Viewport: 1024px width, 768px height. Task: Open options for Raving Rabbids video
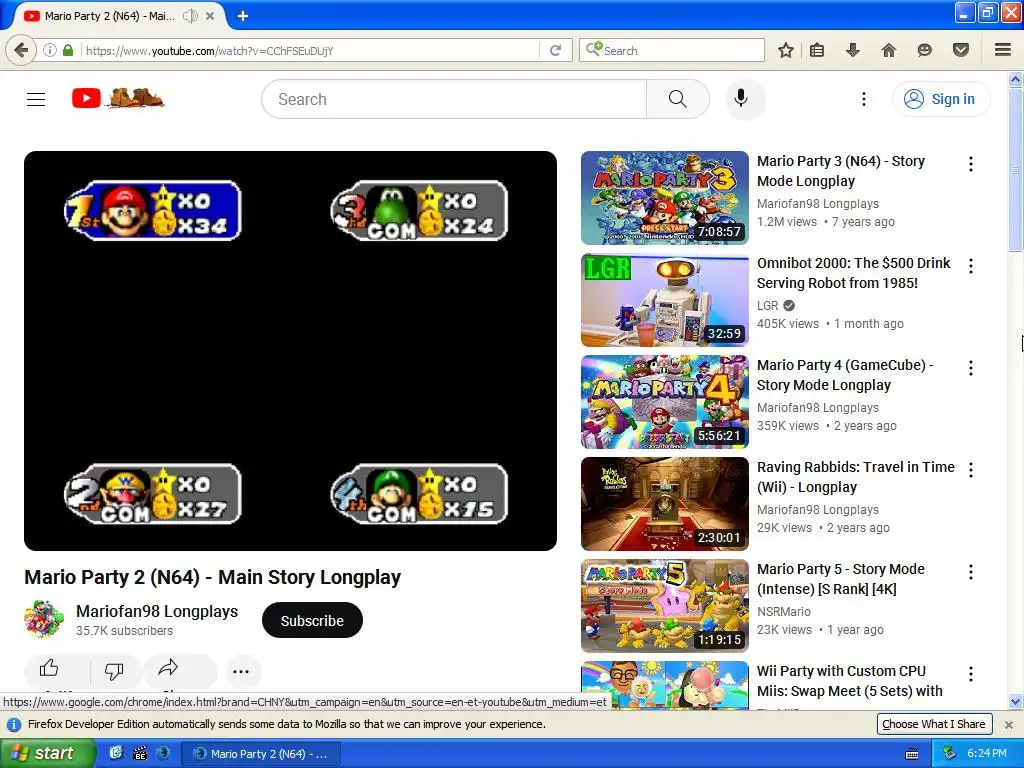(970, 470)
